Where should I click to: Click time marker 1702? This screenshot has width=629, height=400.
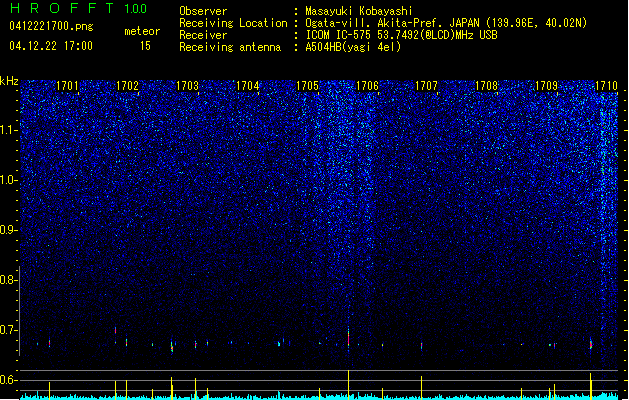point(127,86)
